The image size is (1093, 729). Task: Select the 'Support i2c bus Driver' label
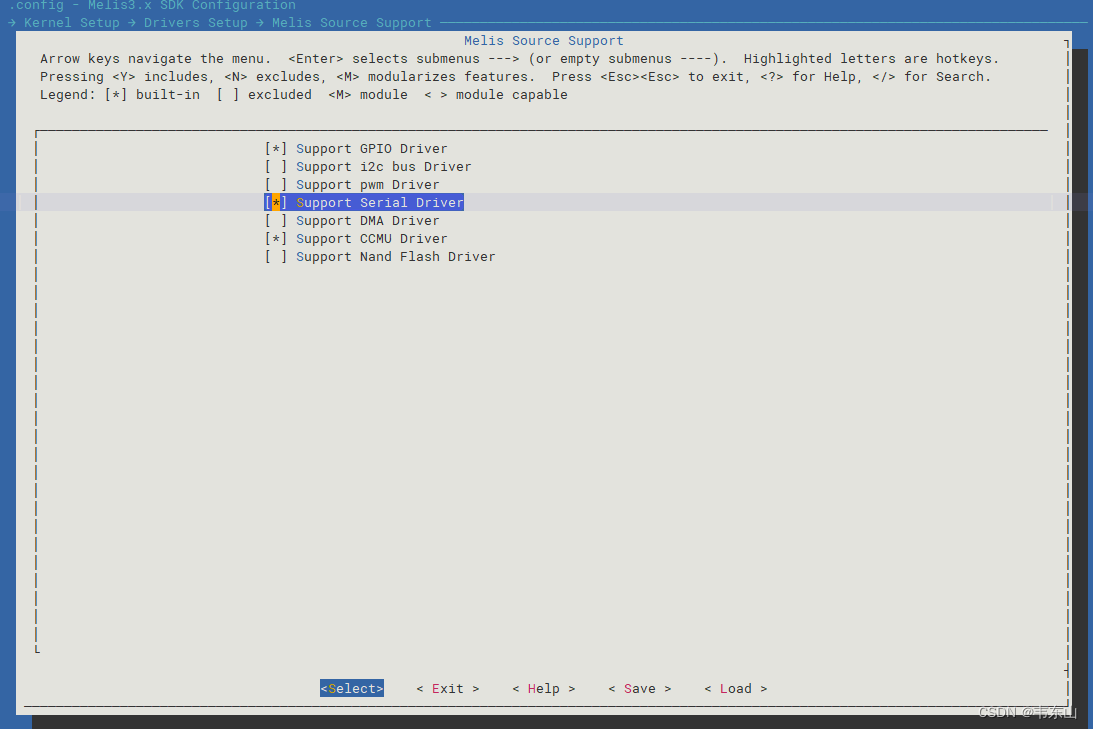point(383,167)
